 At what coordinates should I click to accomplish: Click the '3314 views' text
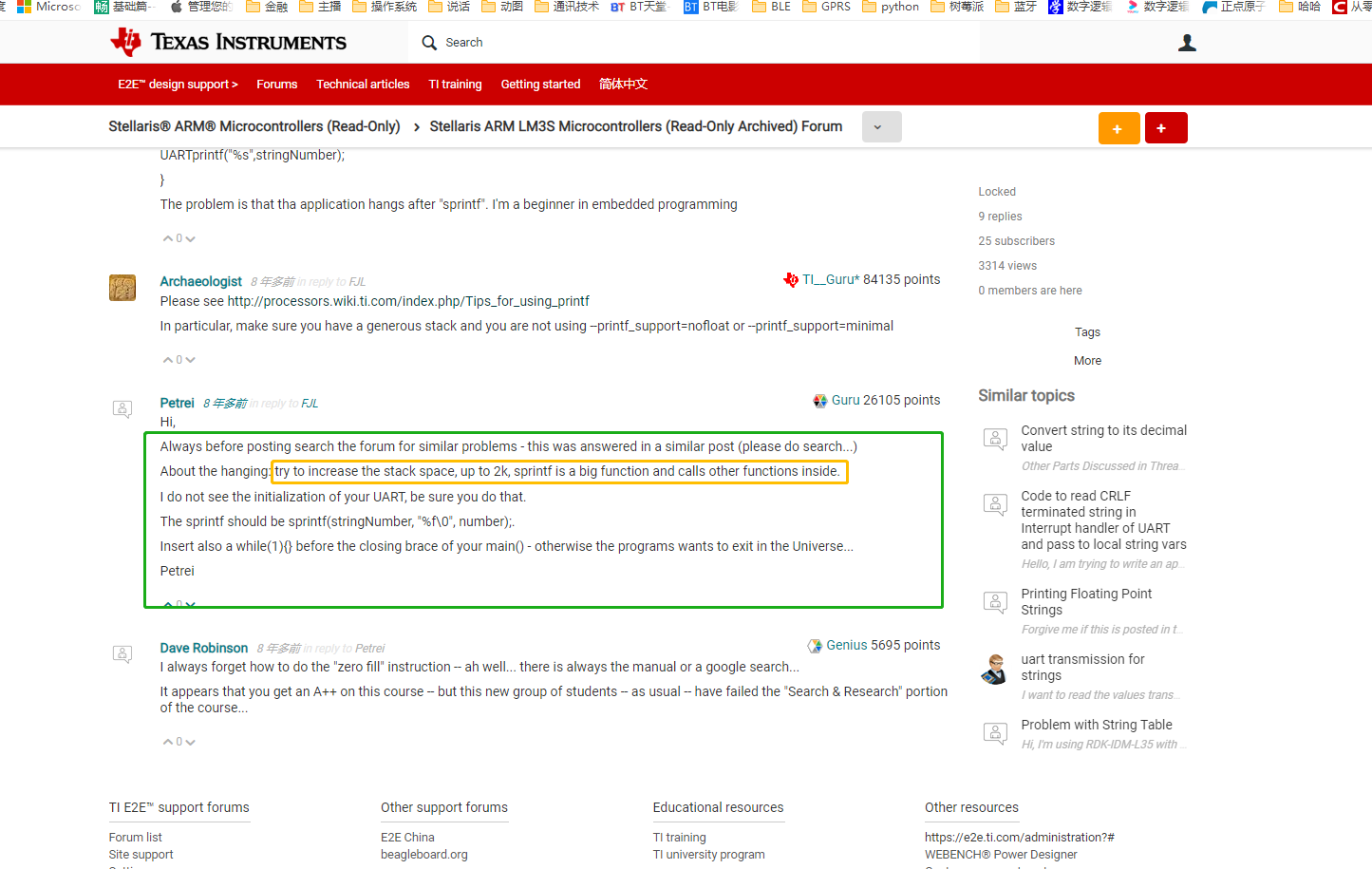tap(1007, 266)
